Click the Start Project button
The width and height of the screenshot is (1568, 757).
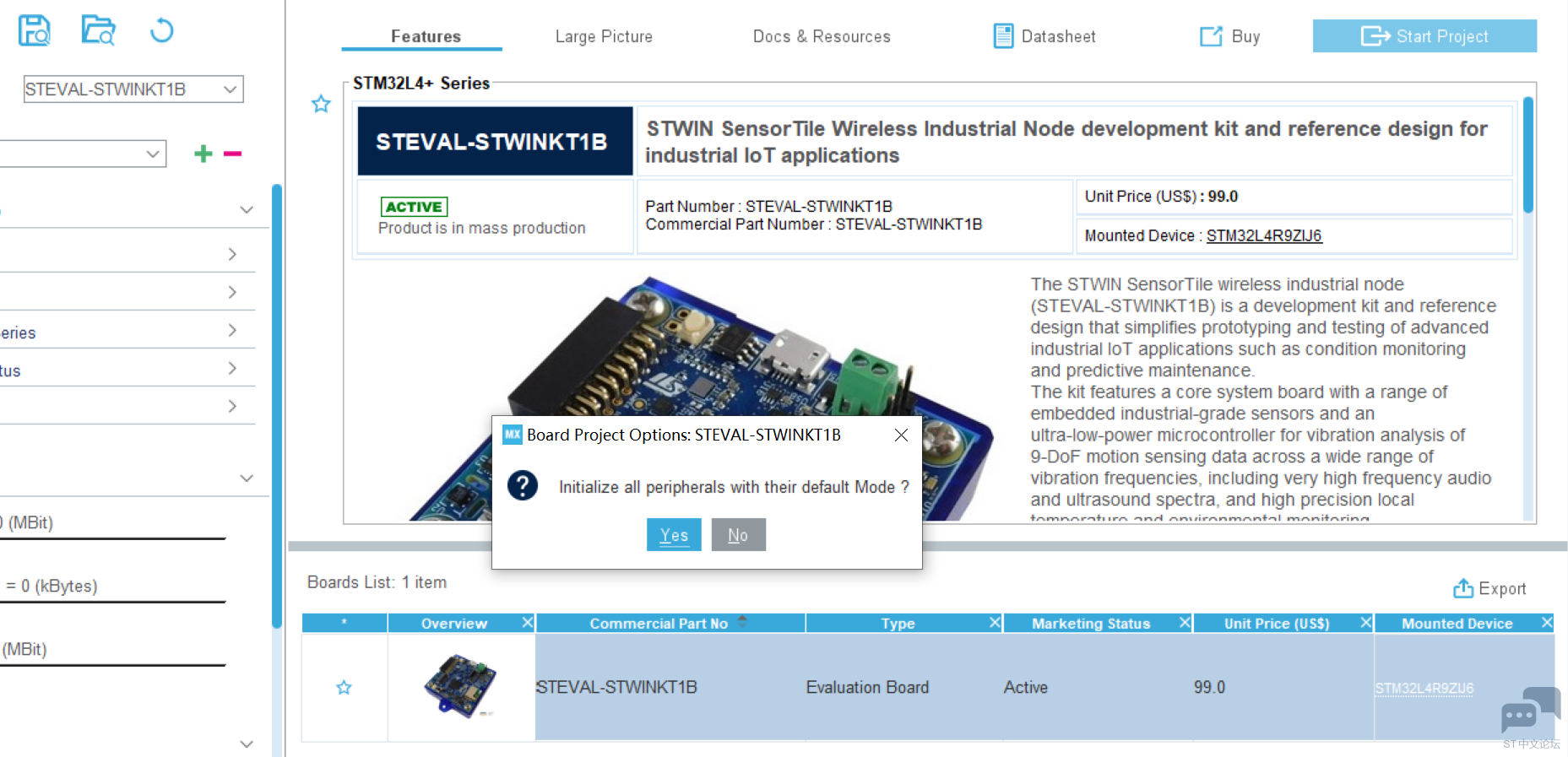(1424, 36)
